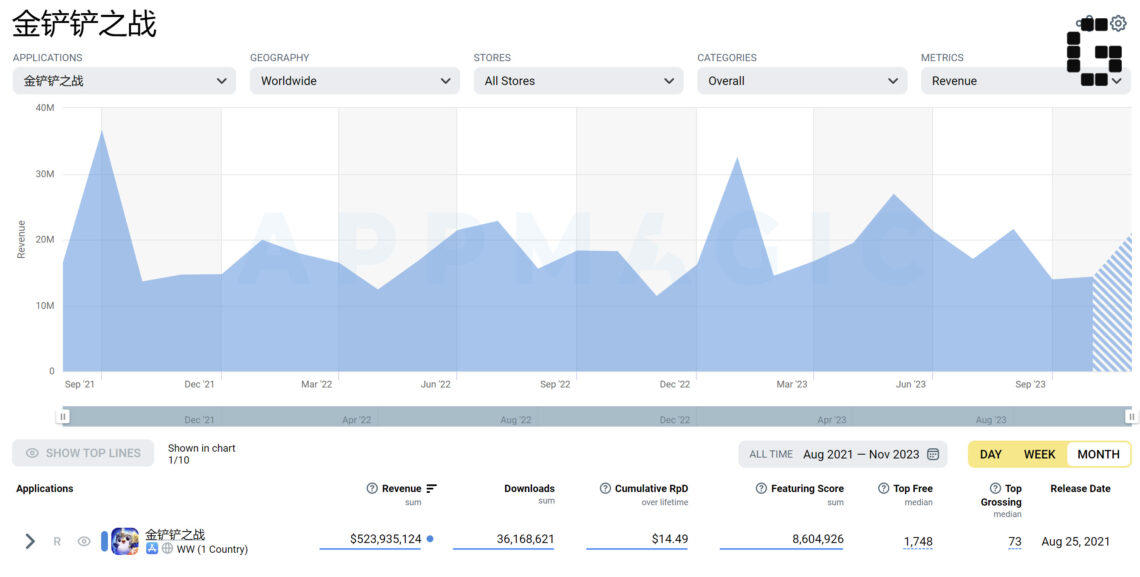Click the left handle of the timeline range slider
The image size is (1140, 577).
(63, 416)
